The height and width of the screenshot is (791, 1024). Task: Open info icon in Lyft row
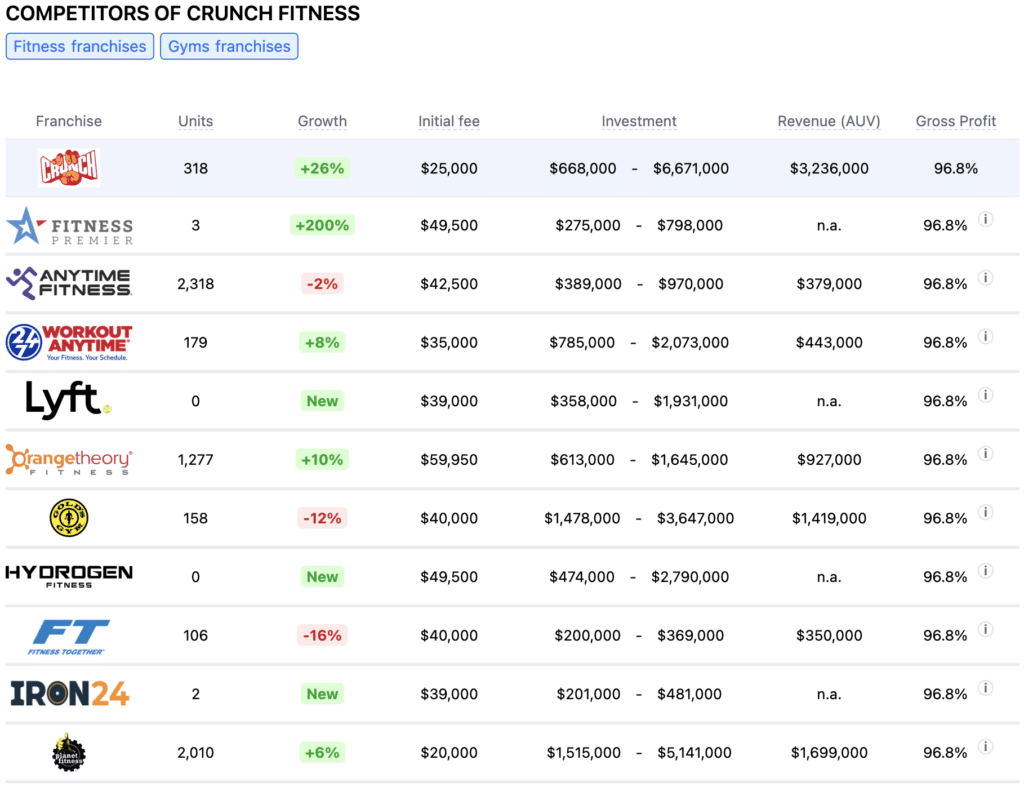985,395
